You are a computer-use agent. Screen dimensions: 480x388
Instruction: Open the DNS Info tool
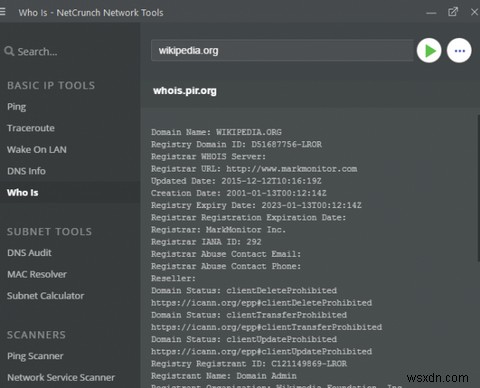(26, 171)
